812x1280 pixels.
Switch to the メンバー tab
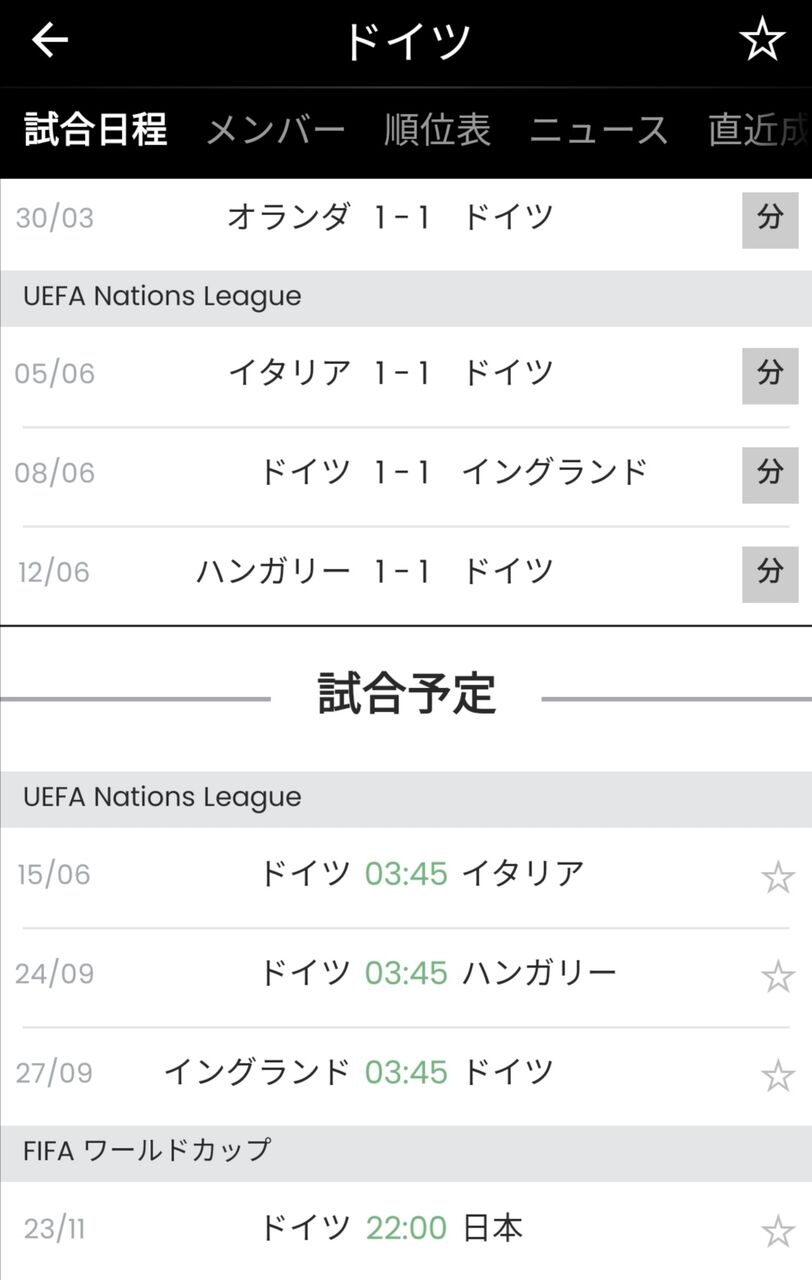click(x=275, y=130)
